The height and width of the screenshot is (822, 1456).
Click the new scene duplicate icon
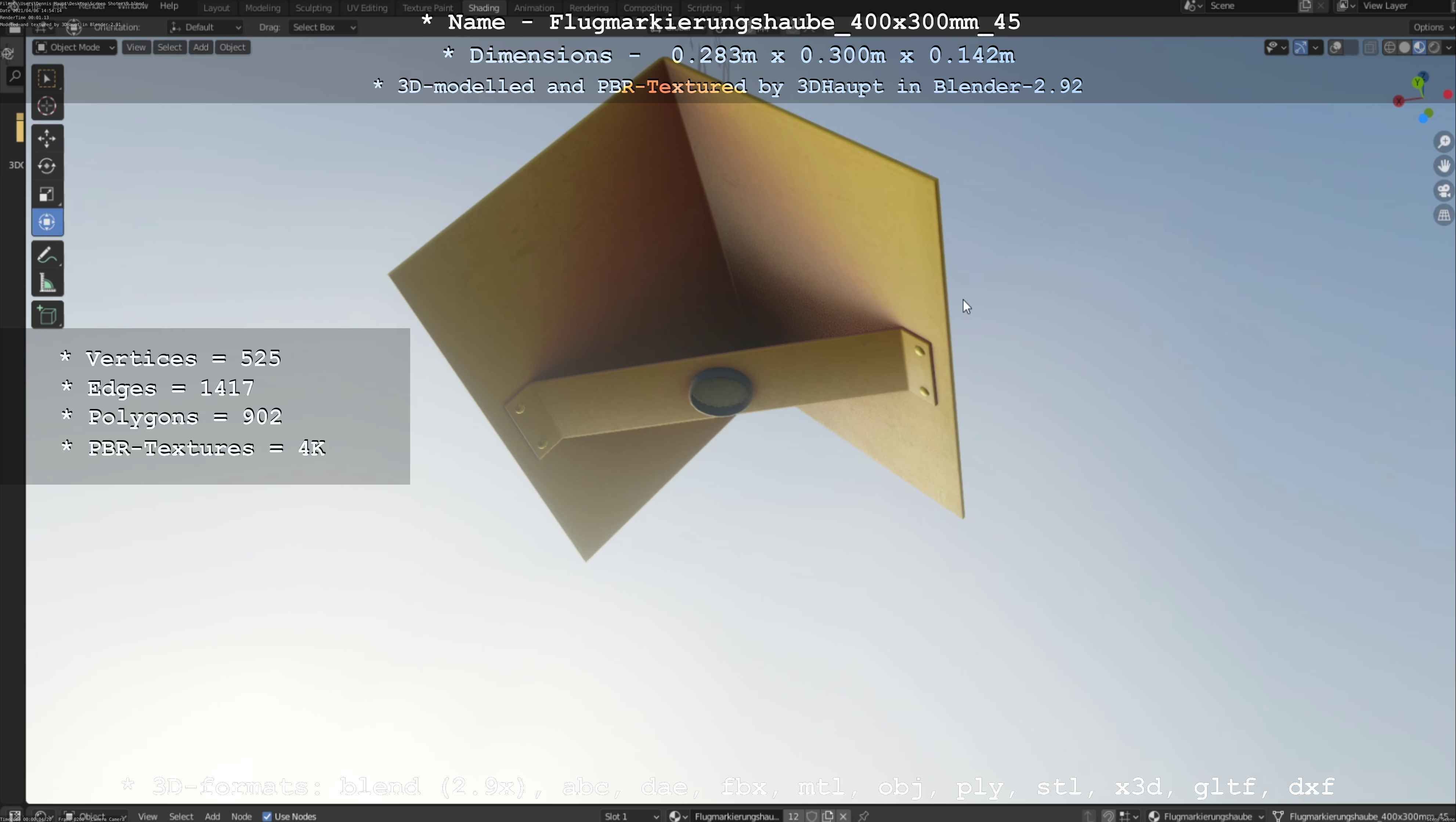tap(1305, 6)
